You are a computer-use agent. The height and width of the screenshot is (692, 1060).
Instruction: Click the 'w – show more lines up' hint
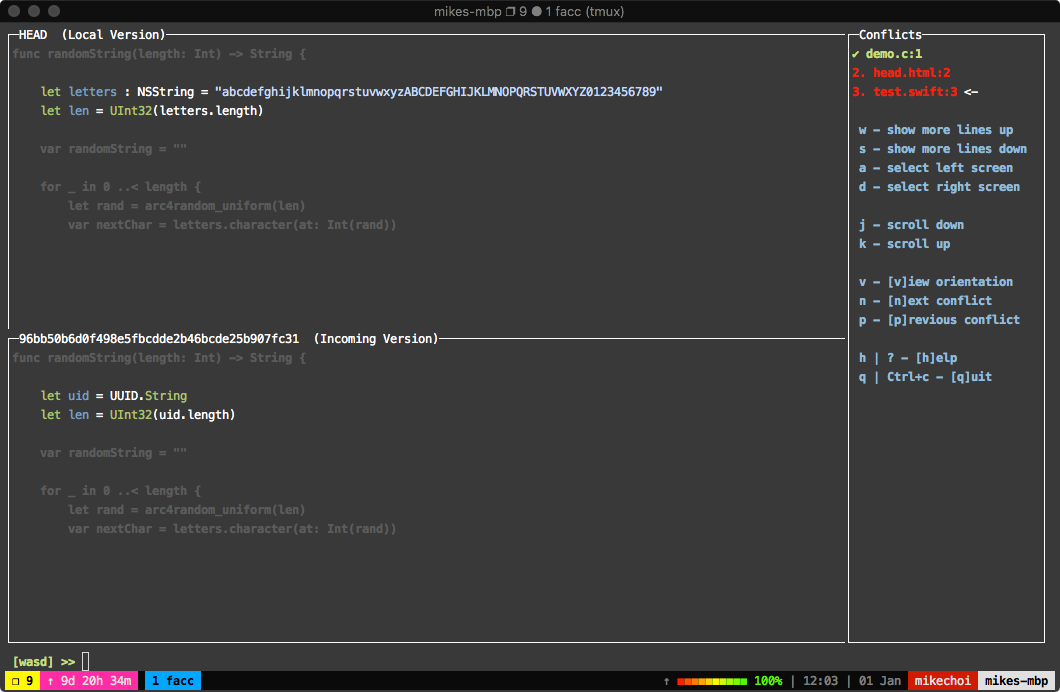pyautogui.click(x=936, y=129)
